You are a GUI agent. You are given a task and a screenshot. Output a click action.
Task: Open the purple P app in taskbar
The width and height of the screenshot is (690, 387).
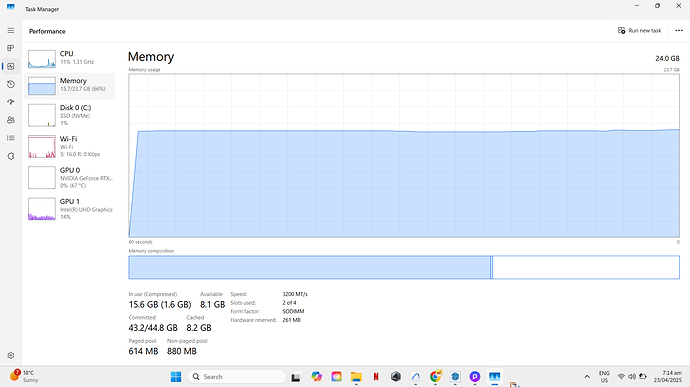click(475, 377)
